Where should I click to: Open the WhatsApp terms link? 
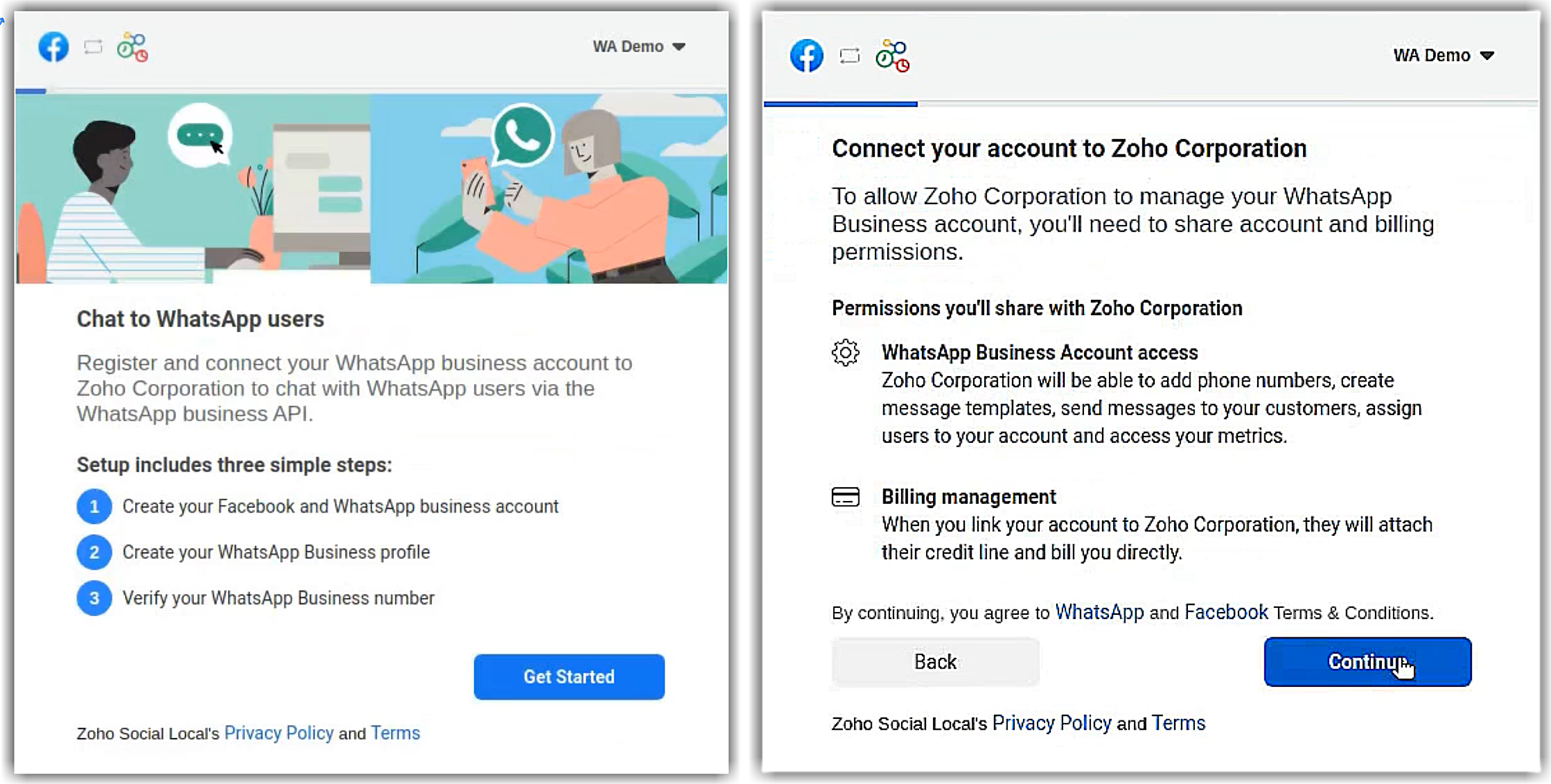(x=1099, y=613)
